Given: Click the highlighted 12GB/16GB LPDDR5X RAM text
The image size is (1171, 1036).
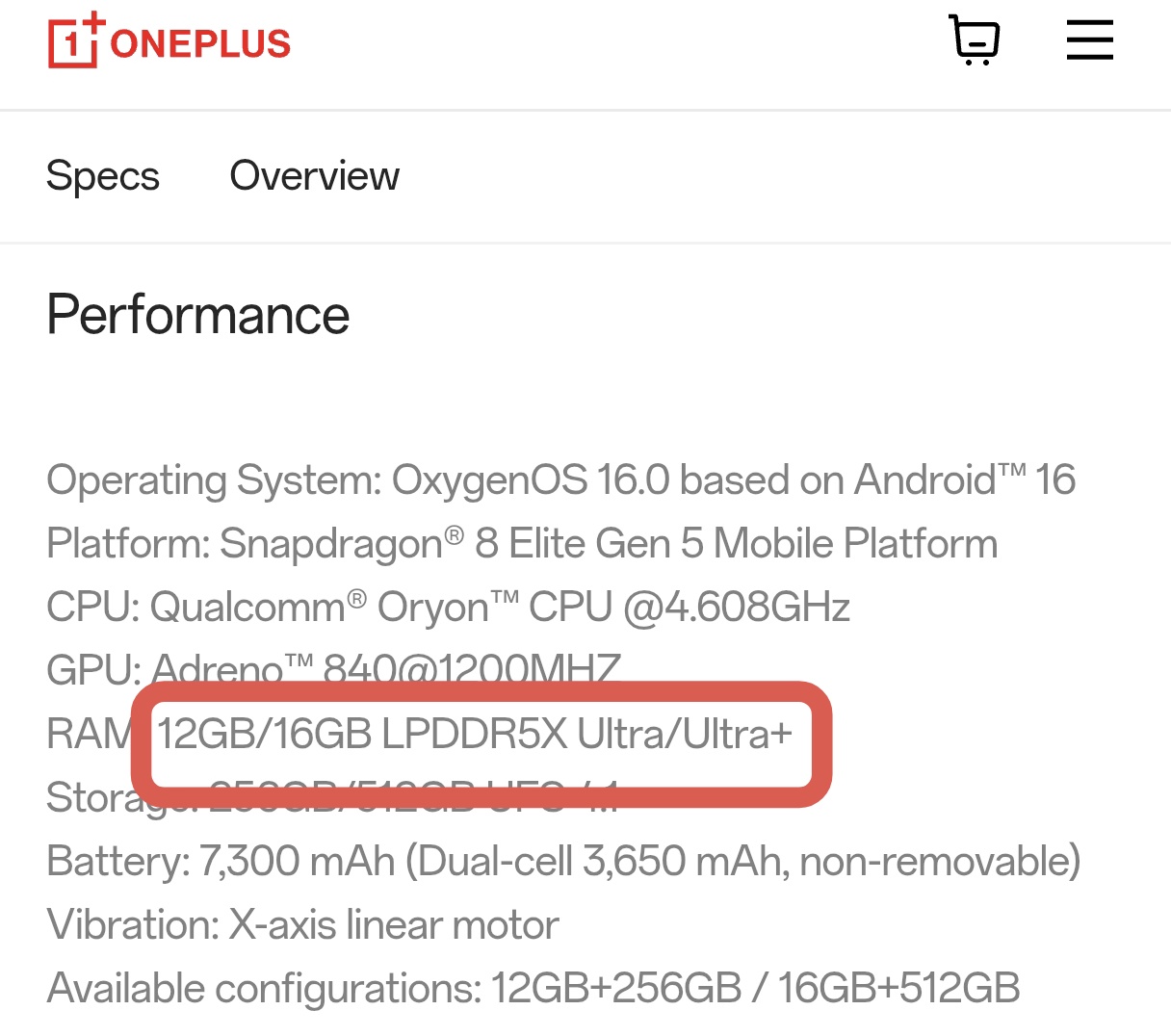Looking at the screenshot, I should point(474,735).
